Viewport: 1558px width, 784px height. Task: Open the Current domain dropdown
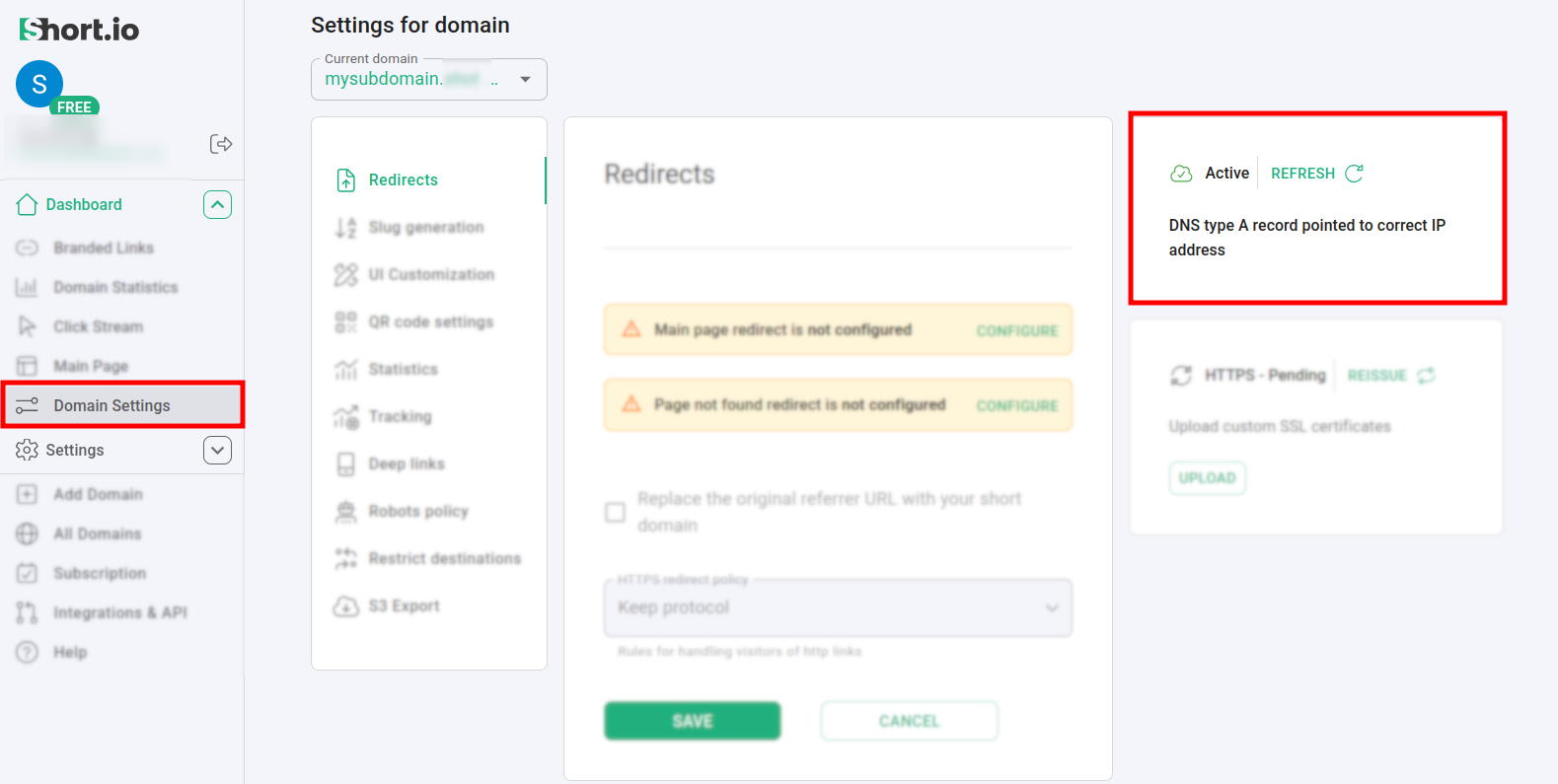[x=525, y=80]
